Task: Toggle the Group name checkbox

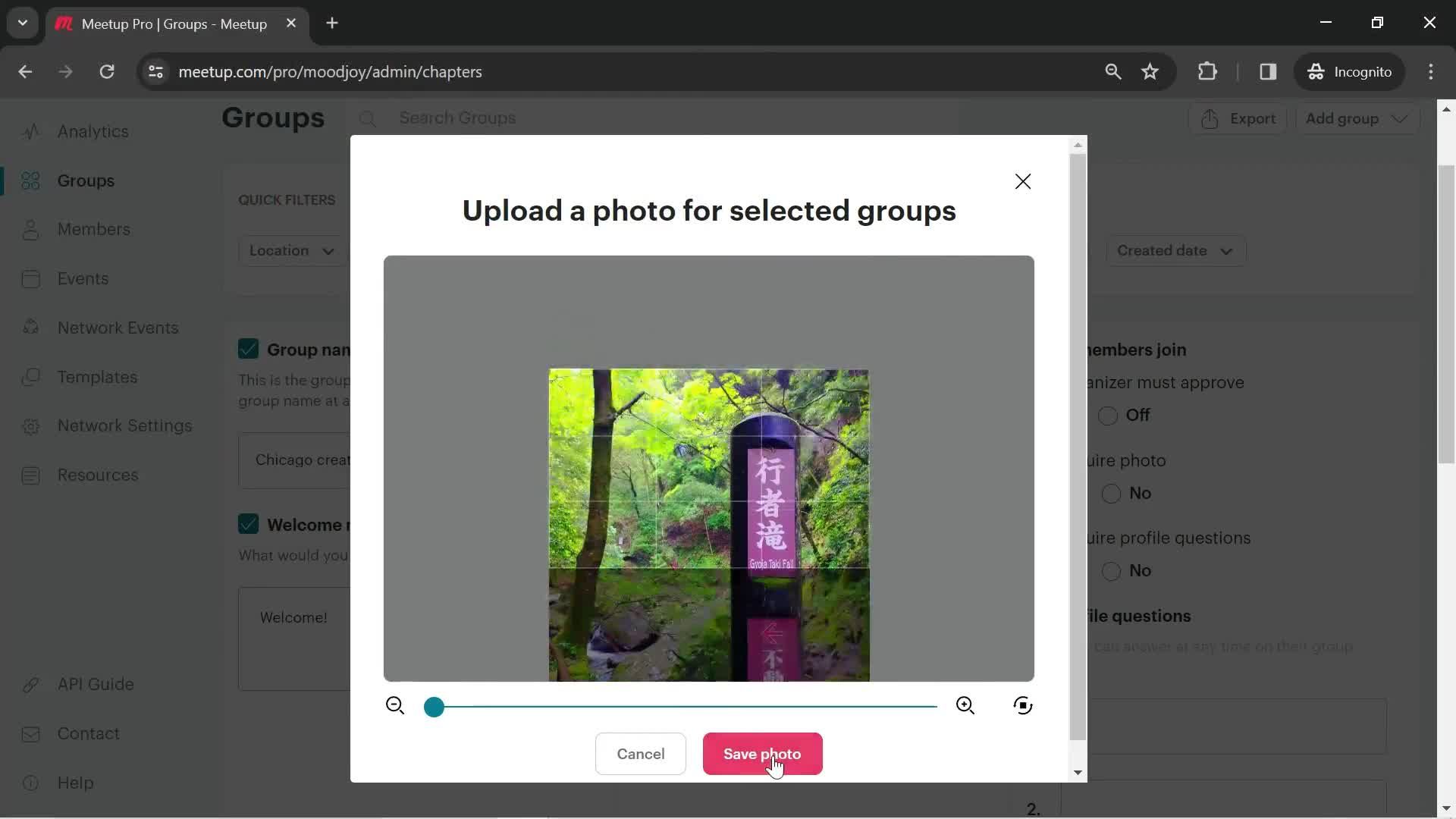Action: point(249,348)
